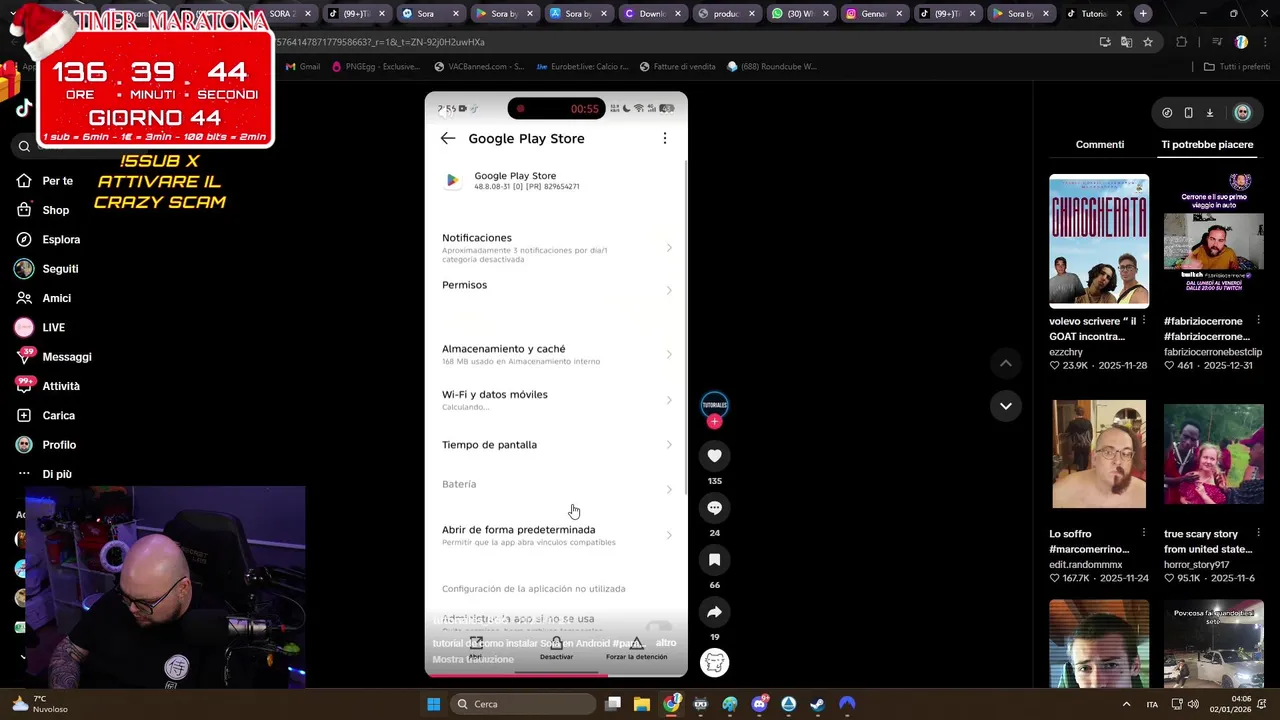The width and height of the screenshot is (1280, 720).
Task: Follow creator via the red plus badge
Action: [x=714, y=422]
